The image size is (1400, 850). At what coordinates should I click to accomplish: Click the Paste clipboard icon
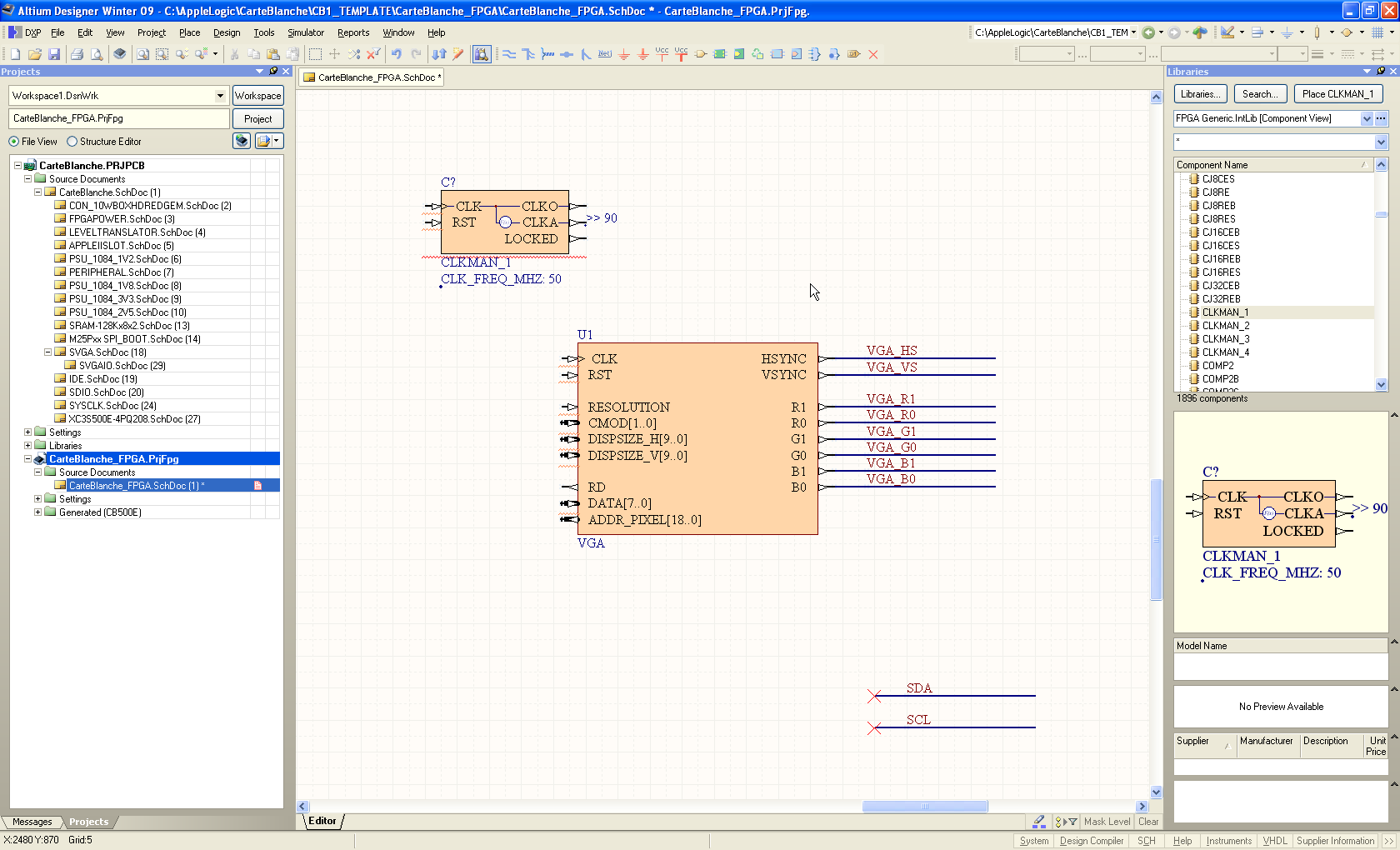tap(272, 54)
